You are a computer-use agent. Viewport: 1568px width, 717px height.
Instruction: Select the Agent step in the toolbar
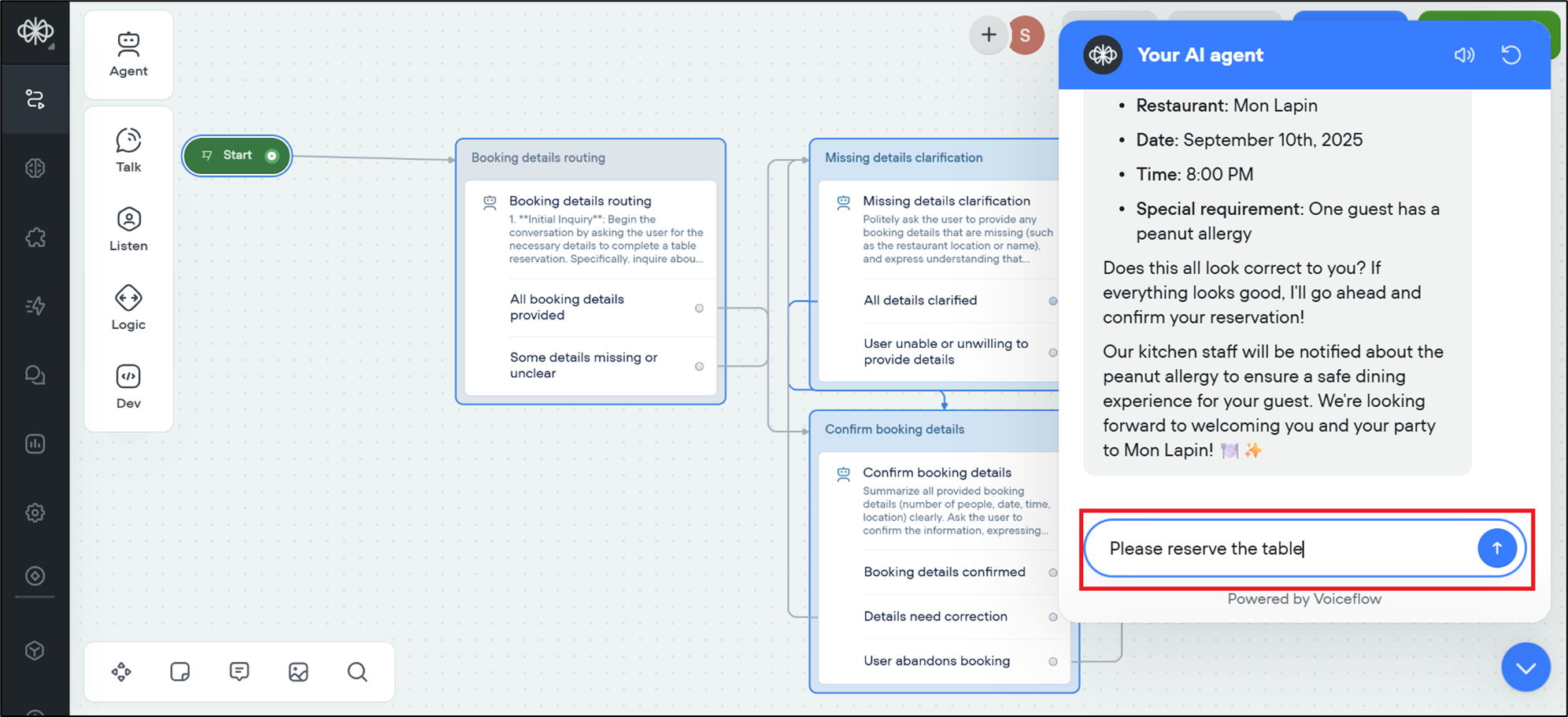(128, 54)
